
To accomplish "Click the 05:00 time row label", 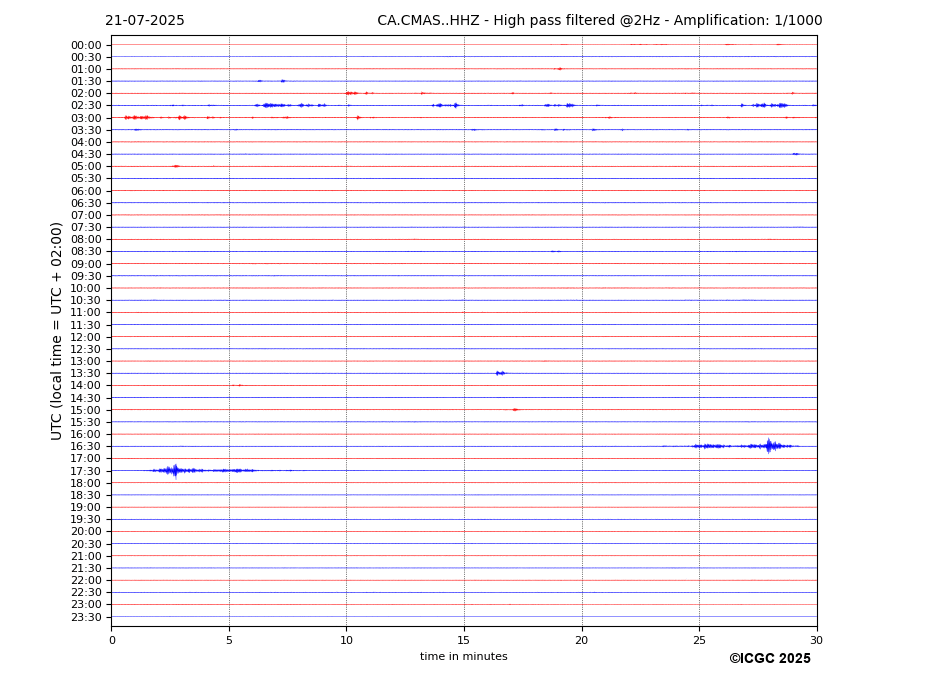I will point(86,167).
